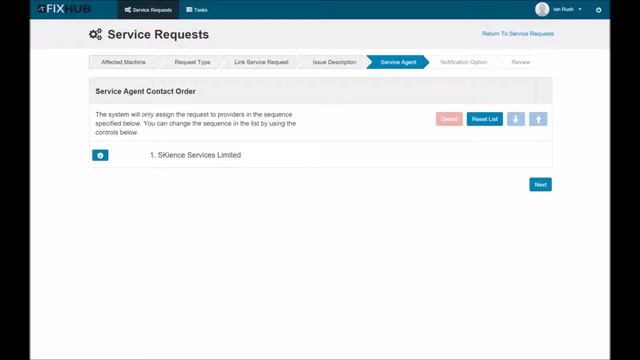Click the user avatar picture

coord(542,9)
